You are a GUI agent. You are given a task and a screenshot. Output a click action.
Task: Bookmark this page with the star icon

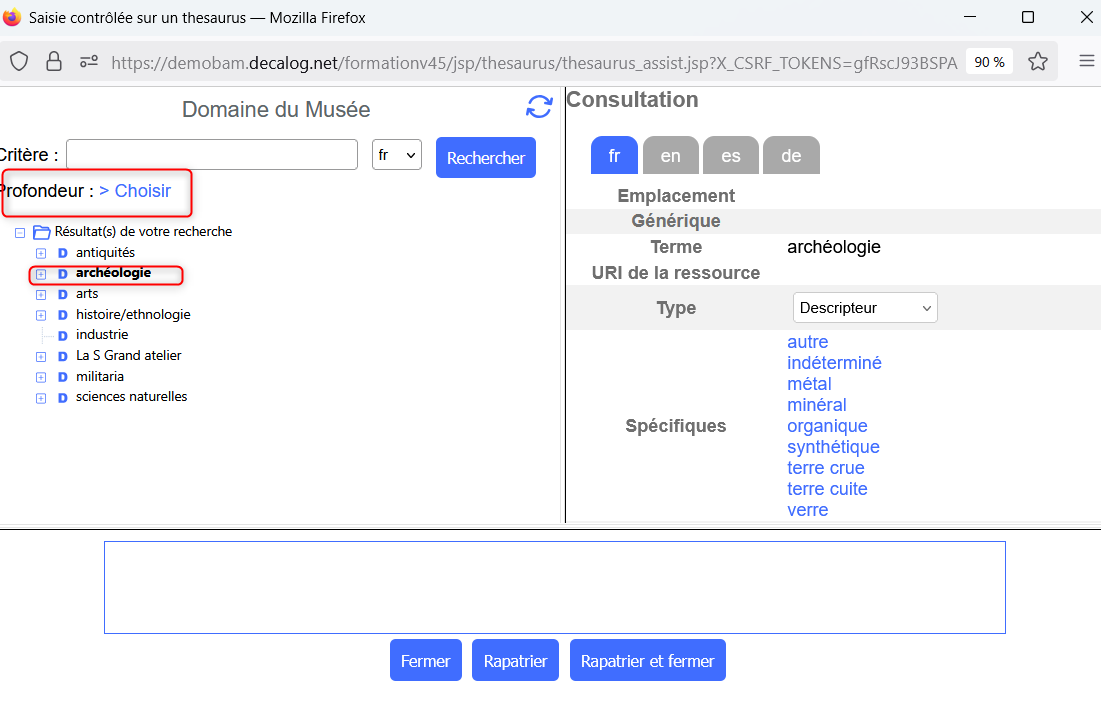click(1038, 62)
